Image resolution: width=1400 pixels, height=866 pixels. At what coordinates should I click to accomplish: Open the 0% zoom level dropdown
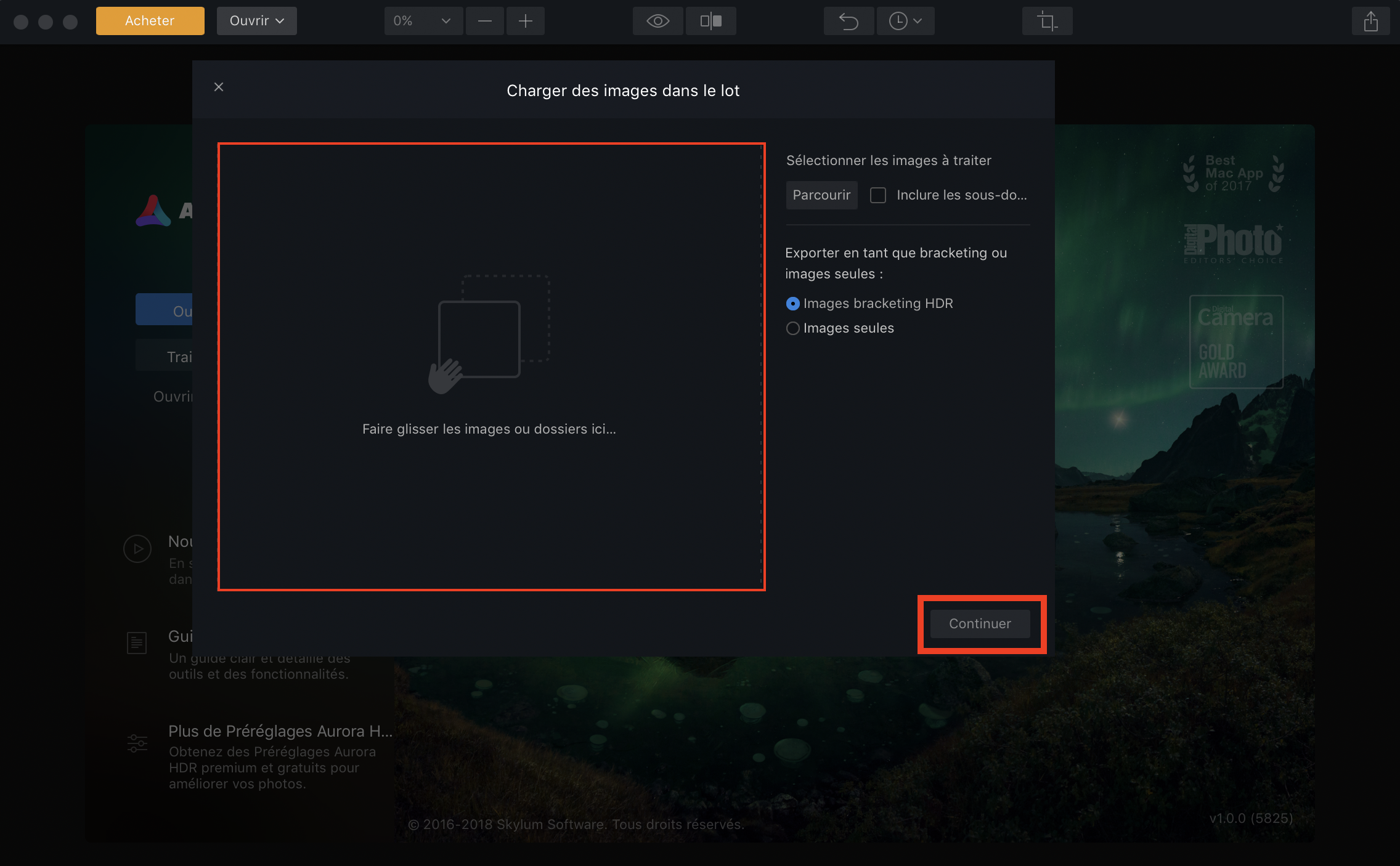pyautogui.click(x=423, y=21)
